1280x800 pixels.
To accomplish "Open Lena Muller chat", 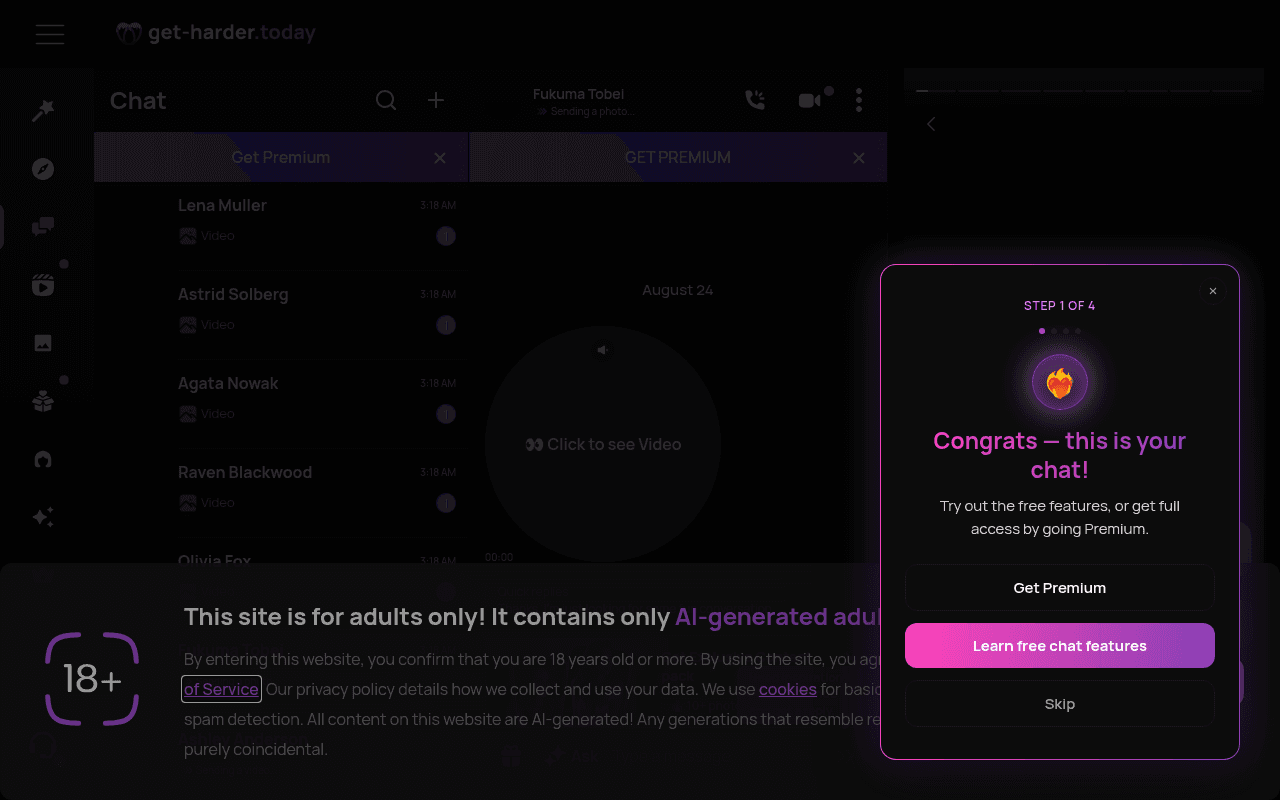I will click(x=281, y=220).
